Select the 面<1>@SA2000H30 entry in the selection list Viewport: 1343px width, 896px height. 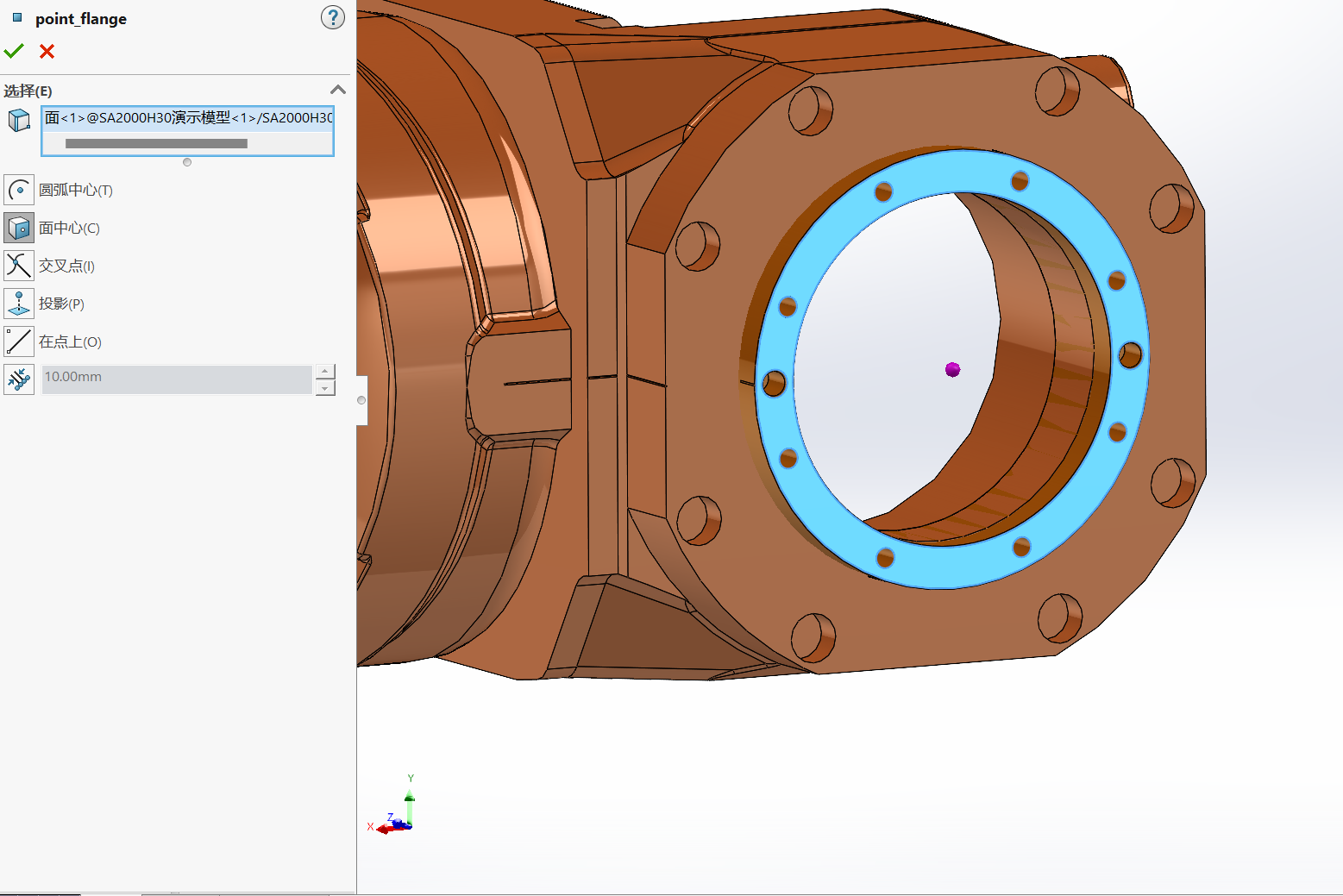(x=187, y=118)
